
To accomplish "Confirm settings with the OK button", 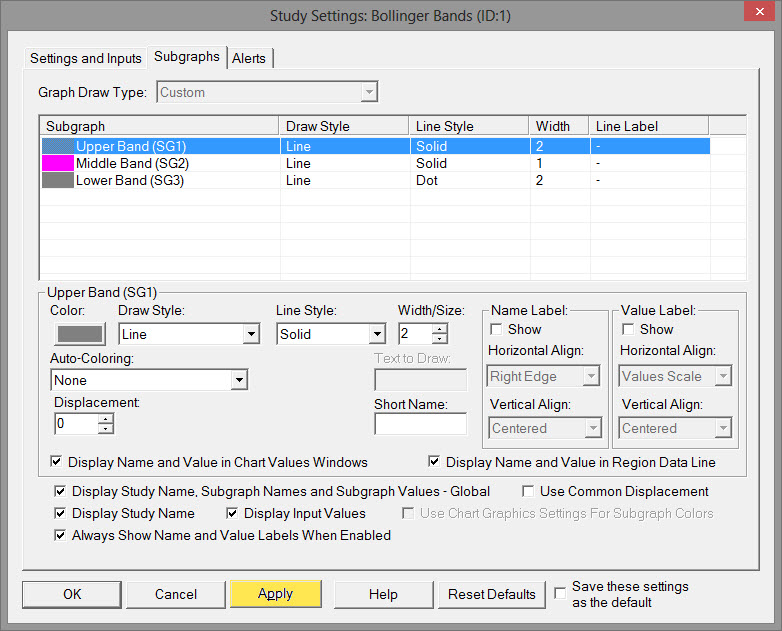I will (x=72, y=594).
